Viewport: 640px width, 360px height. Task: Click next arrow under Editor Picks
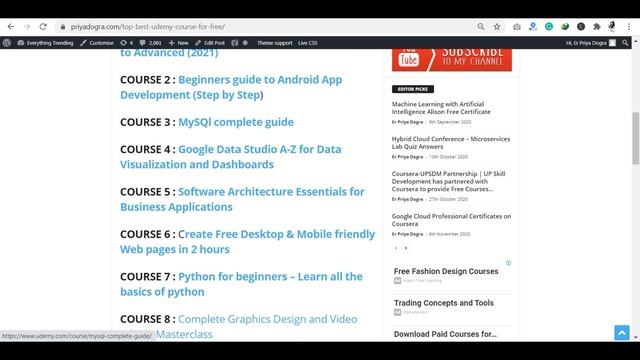(x=406, y=248)
